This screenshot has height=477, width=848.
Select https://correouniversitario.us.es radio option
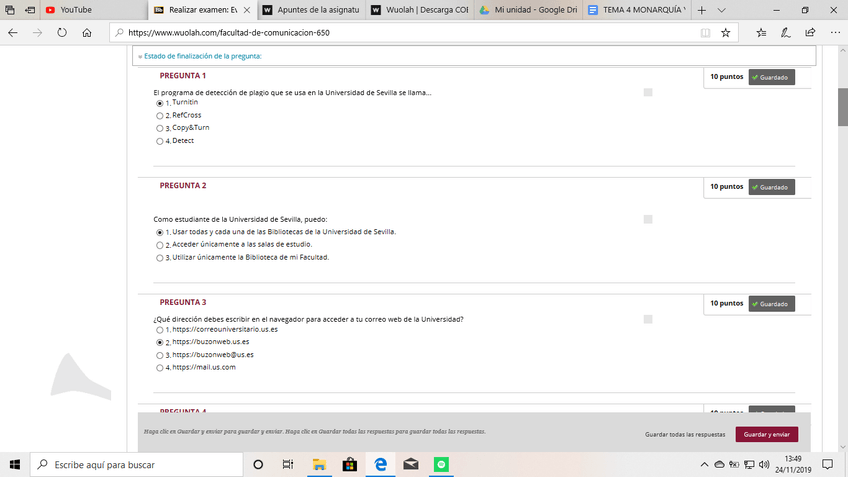(x=160, y=329)
